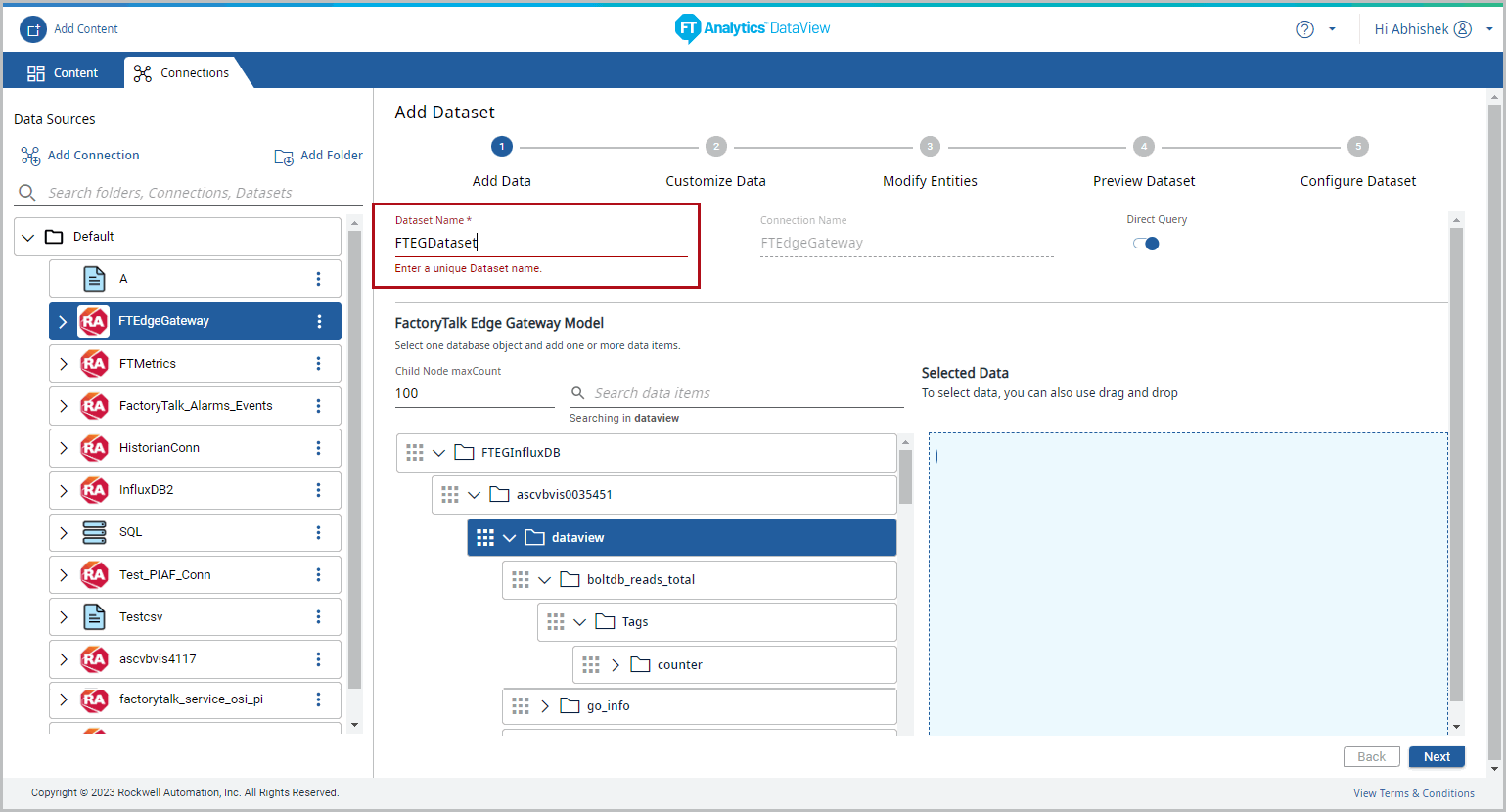Image resolution: width=1506 pixels, height=812 pixels.
Task: Open the help question mark icon
Action: click(1304, 29)
